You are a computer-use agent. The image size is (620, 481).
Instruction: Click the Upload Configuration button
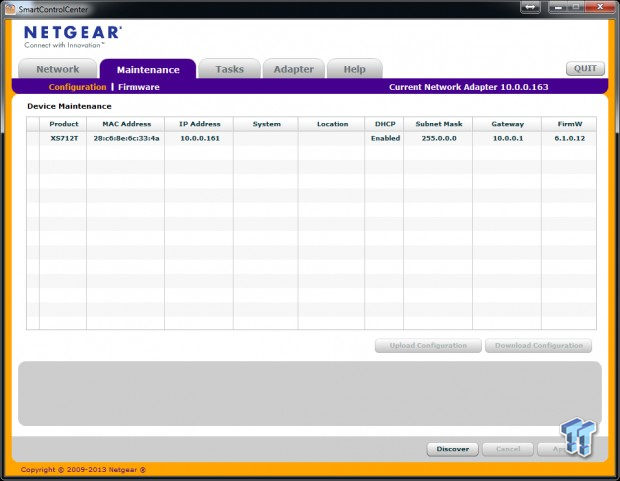[428, 345]
